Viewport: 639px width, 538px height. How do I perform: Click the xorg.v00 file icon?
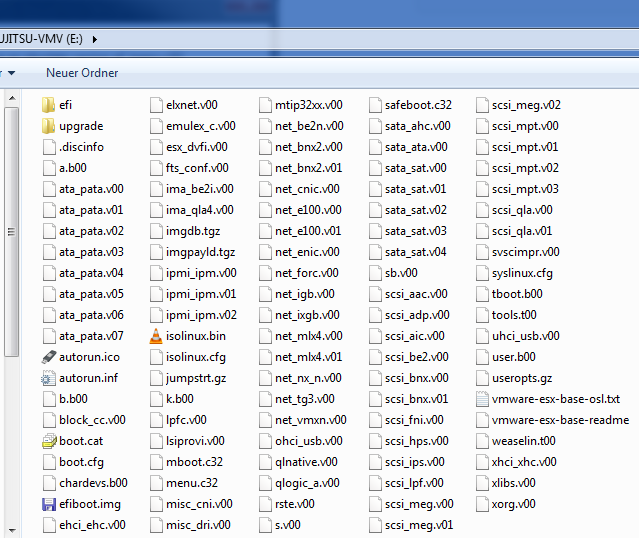pyautogui.click(x=482, y=504)
